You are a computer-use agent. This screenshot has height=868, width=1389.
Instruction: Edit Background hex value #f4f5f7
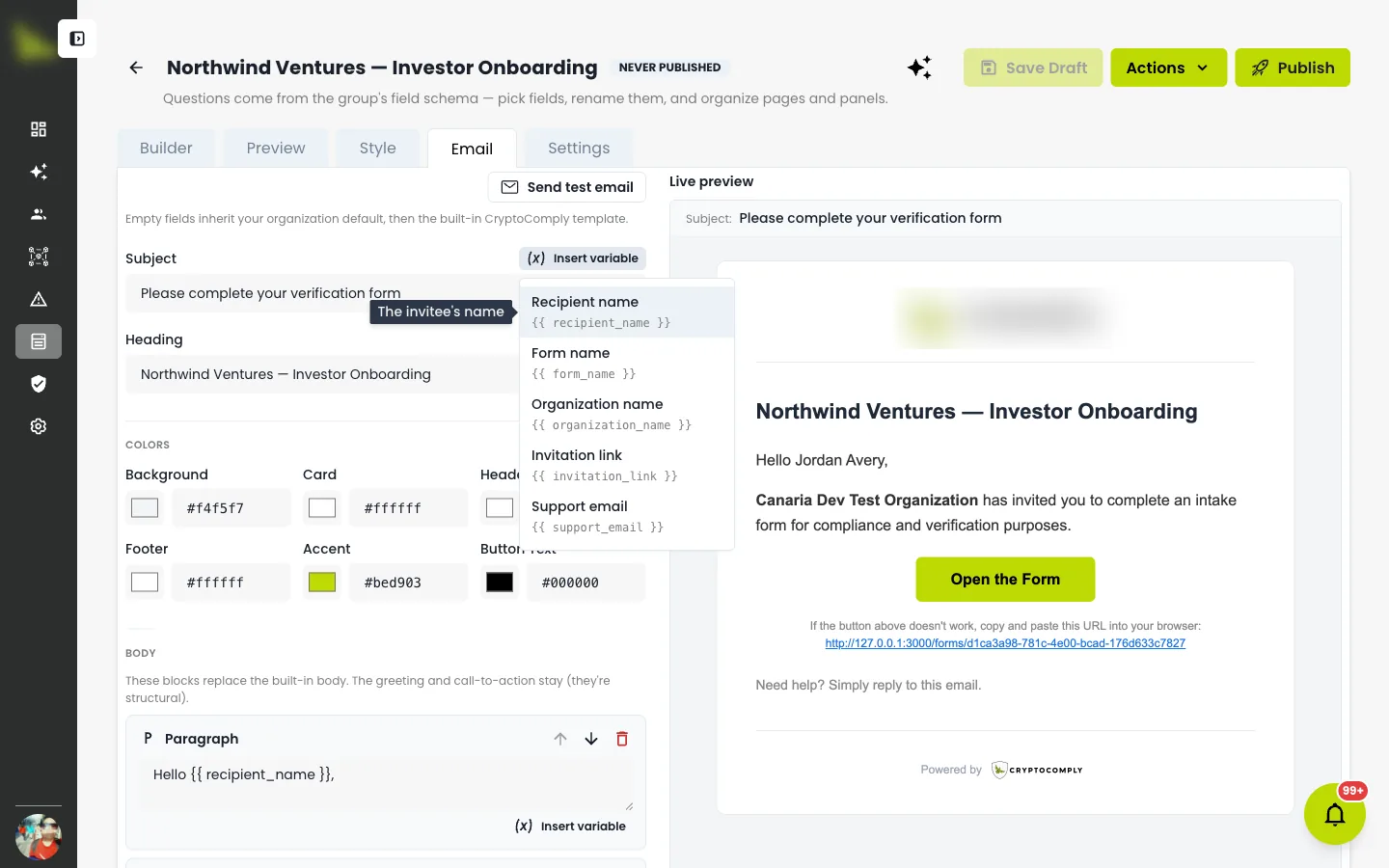click(x=231, y=508)
